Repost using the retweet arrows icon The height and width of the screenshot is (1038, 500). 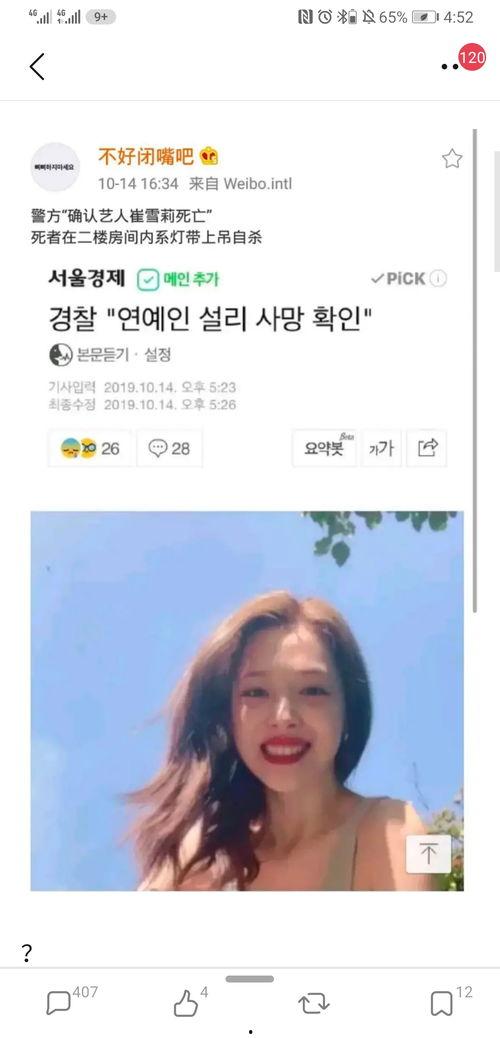[314, 1004]
